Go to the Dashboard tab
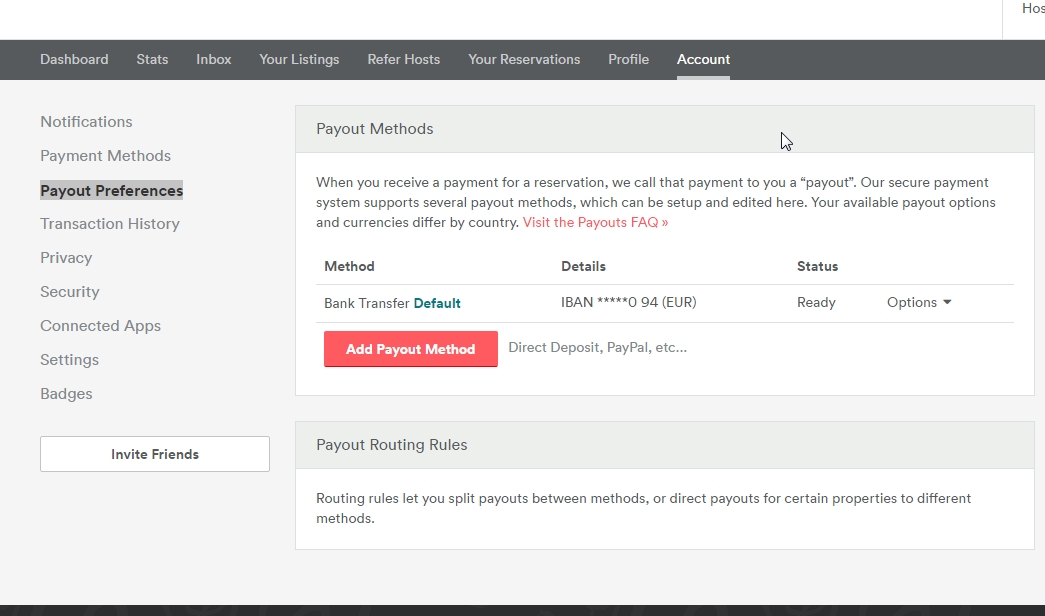The width and height of the screenshot is (1045, 616). tap(74, 60)
